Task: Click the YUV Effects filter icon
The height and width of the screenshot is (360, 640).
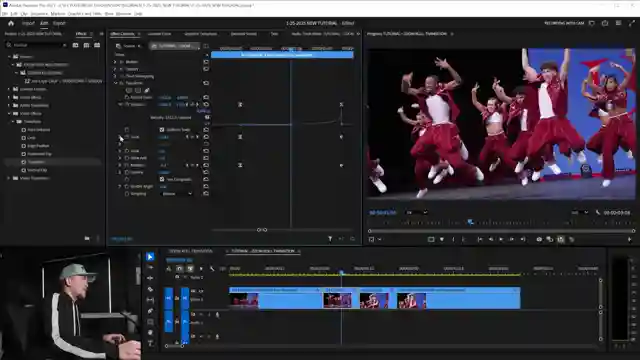Action: point(97,45)
